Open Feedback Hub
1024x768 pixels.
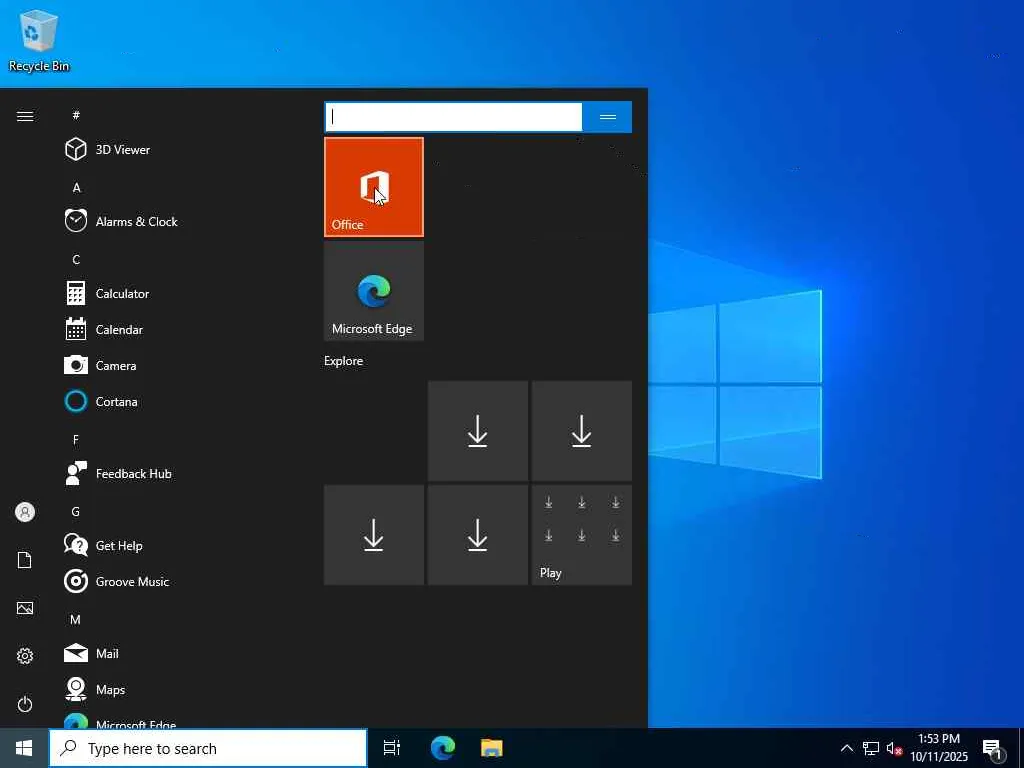[118, 473]
